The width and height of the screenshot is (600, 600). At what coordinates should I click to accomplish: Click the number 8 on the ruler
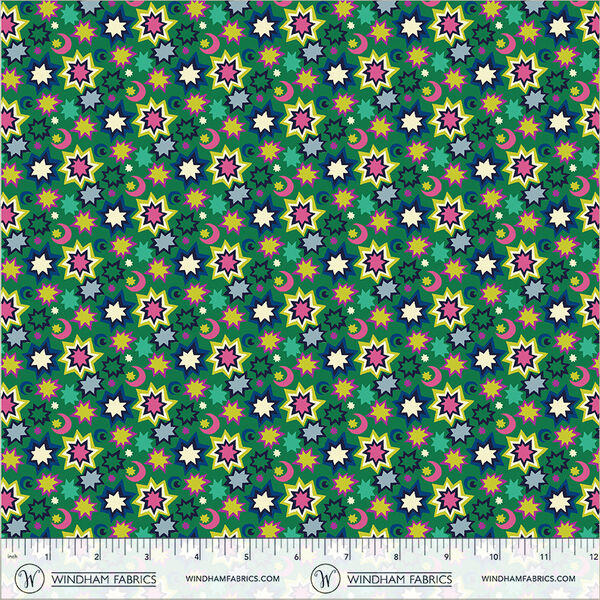tap(396, 556)
